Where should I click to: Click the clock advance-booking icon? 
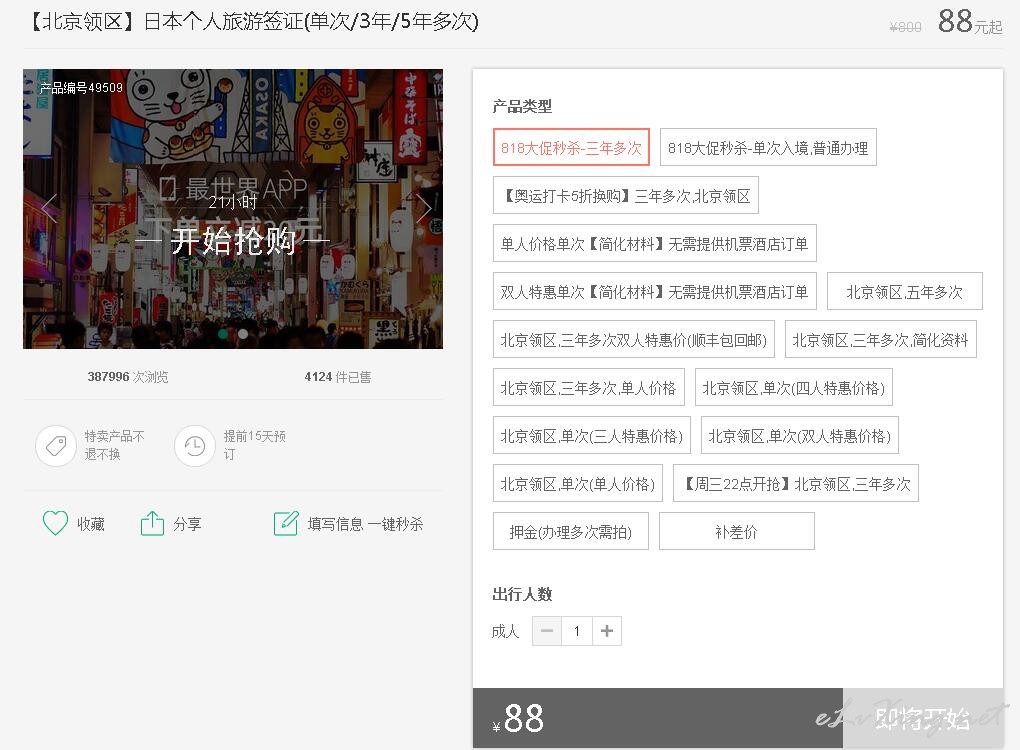[195, 446]
